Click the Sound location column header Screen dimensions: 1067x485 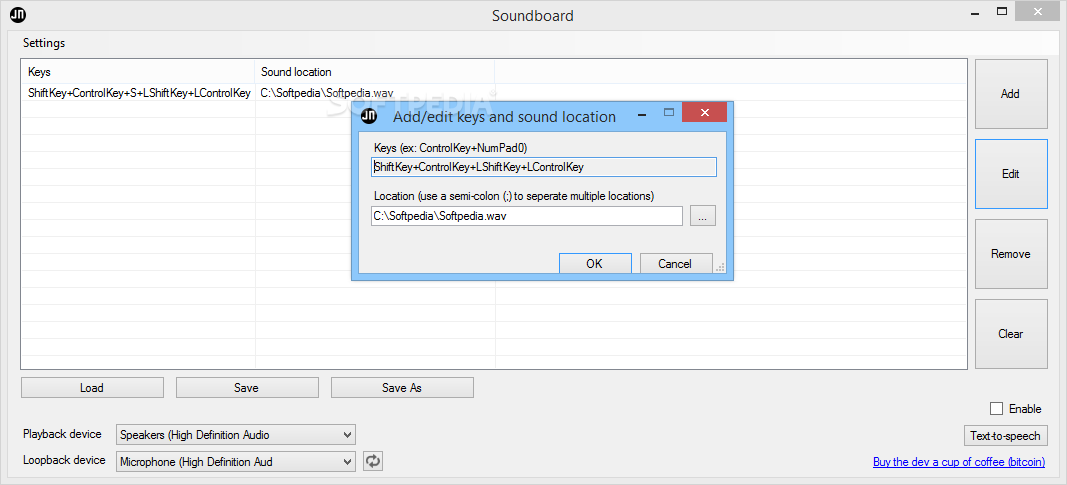375,71
